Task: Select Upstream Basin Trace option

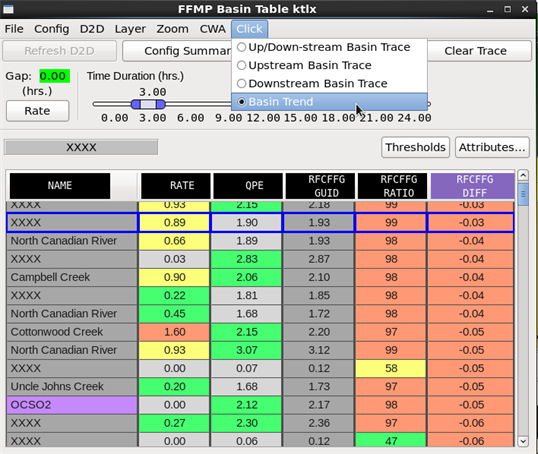Action: [x=329, y=65]
